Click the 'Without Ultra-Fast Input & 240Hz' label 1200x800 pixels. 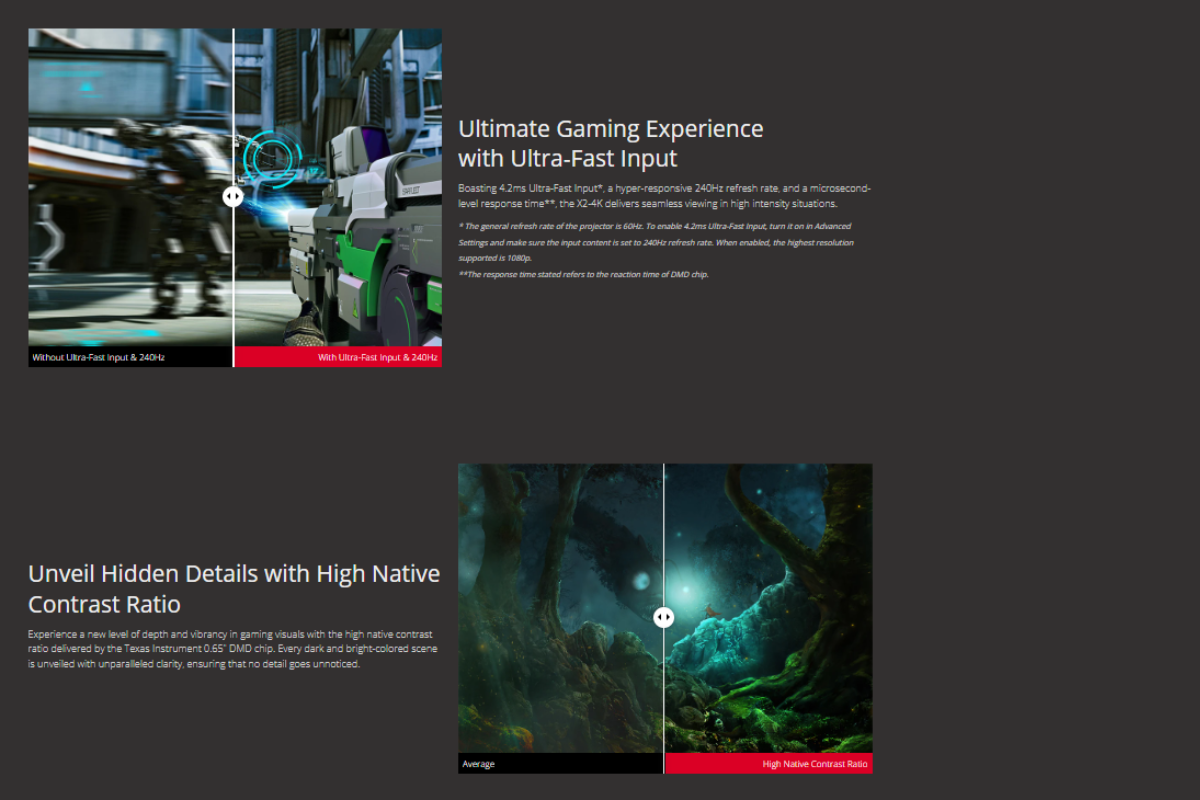pos(130,357)
